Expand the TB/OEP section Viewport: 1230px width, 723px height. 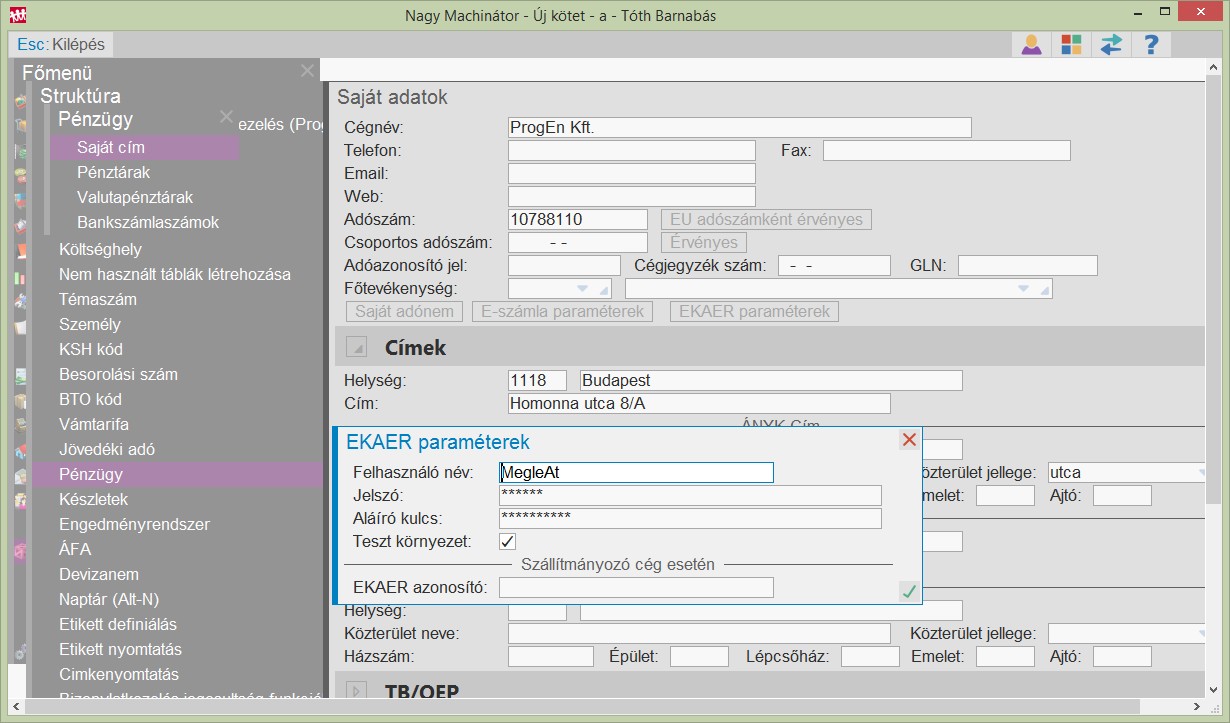click(356, 690)
